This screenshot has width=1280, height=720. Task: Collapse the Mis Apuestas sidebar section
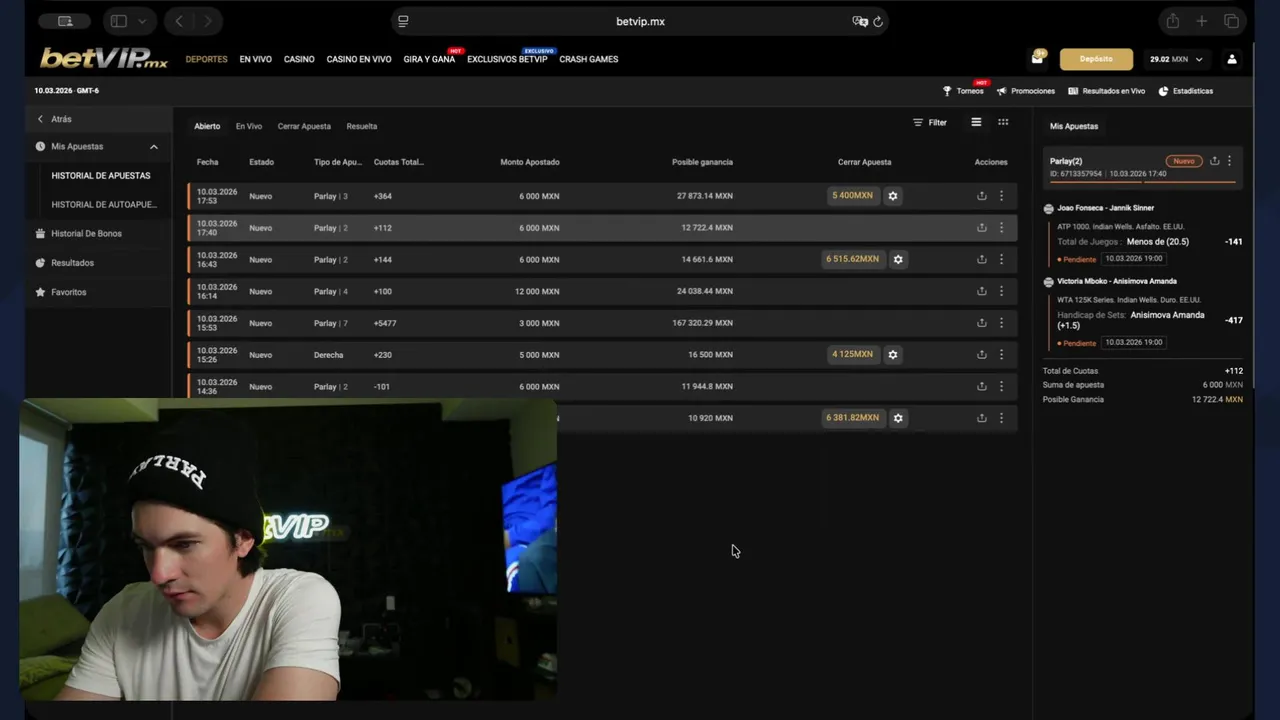coord(154,147)
